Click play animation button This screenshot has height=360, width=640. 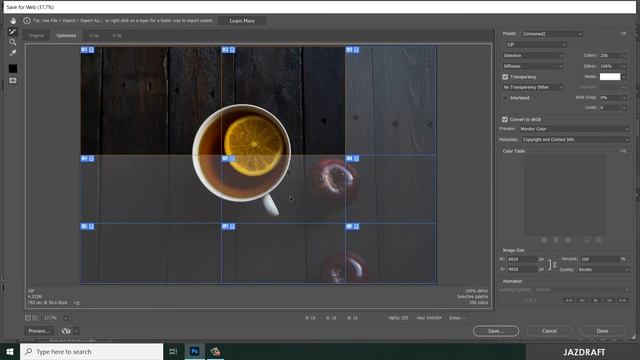(x=596, y=300)
